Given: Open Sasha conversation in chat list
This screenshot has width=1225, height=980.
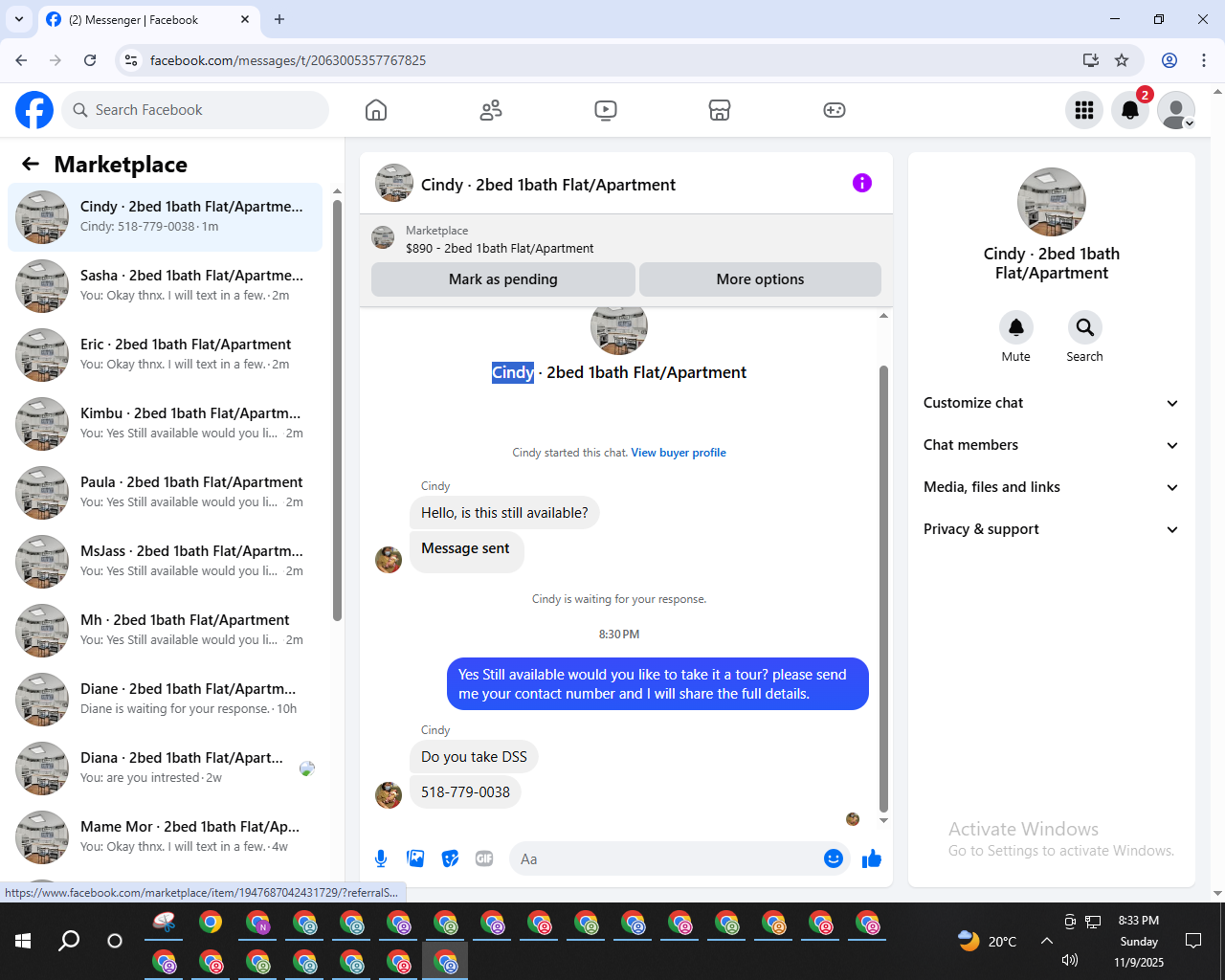Looking at the screenshot, I should tap(166, 286).
